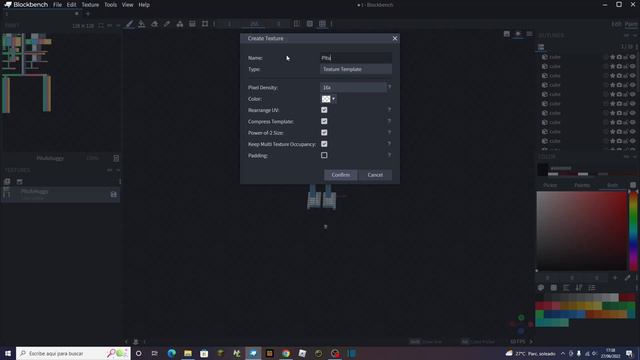Pick a screen color with eyedropper
Image resolution: width=640 pixels, height=360 pixels.
[x=627, y=278]
